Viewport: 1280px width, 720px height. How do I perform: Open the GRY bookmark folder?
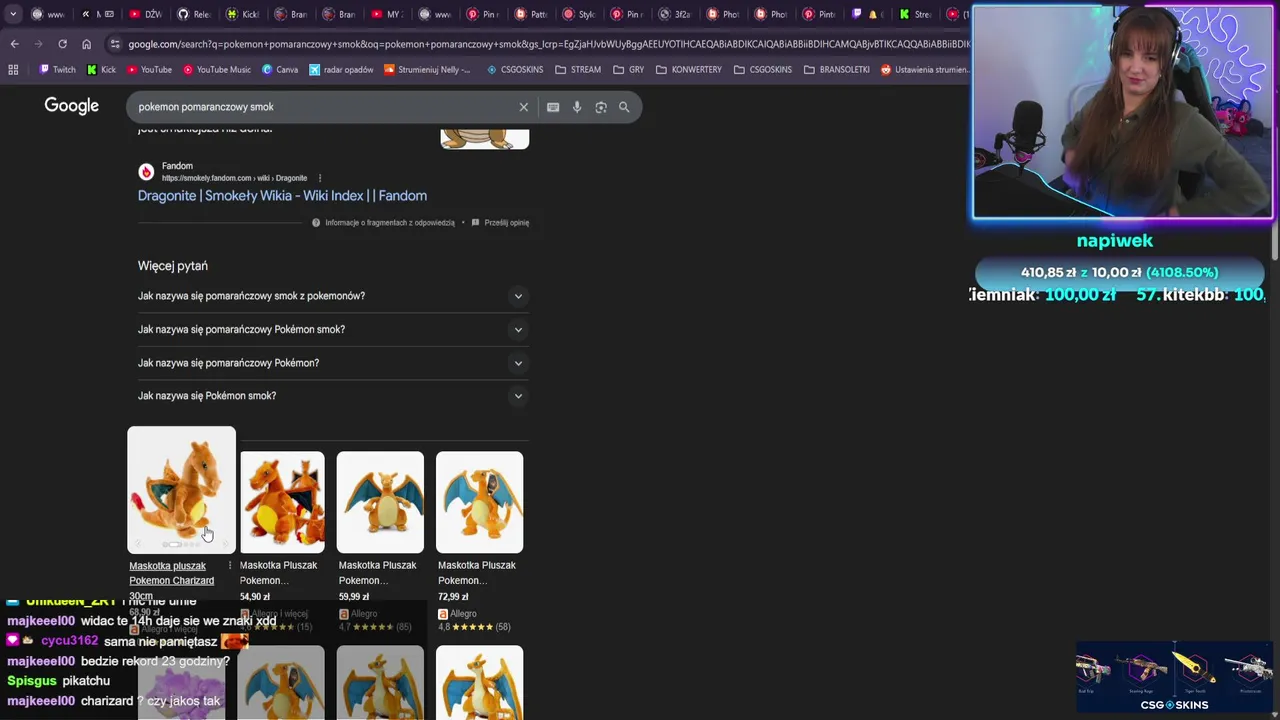628,70
